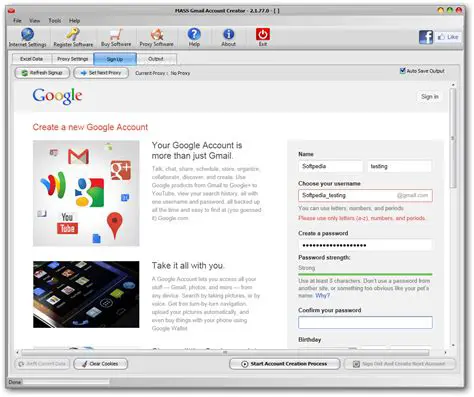Click the horizontal scrollbar right arrow
This screenshot has height=397, width=474.
(446, 352)
